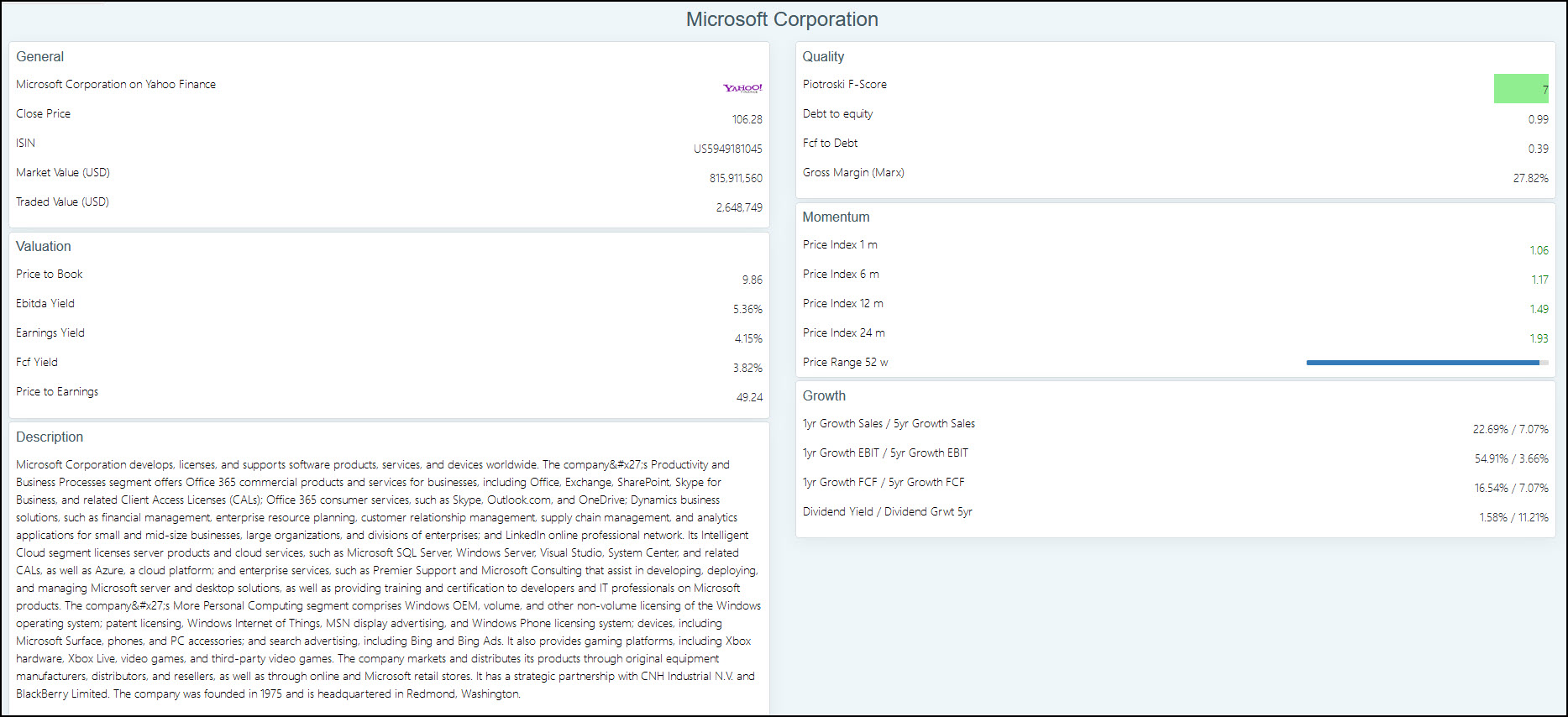Click the 'Piotroski F-Score' label
Viewport: 1568px width, 717px height.
coord(844,84)
